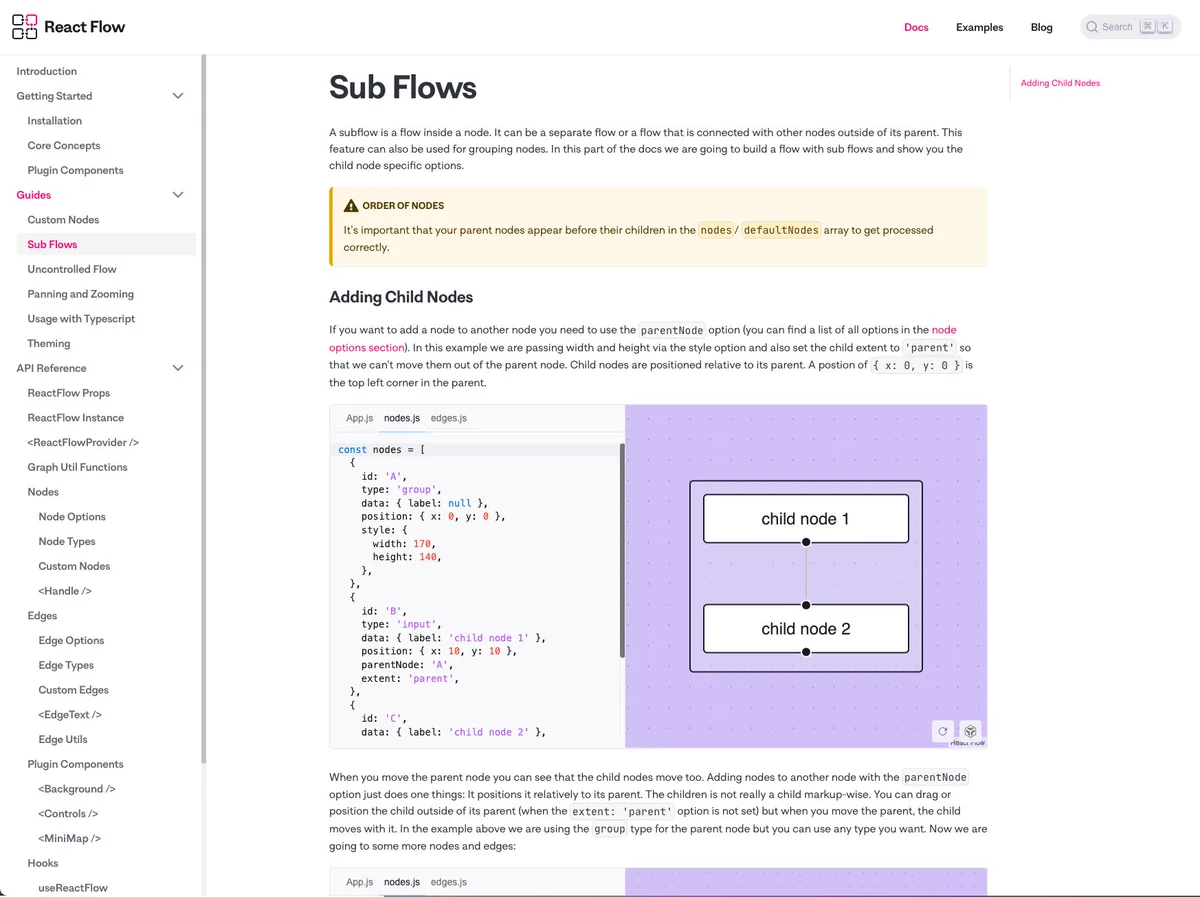Open the <MiniMap /> reference
1200x897 pixels.
[69, 838]
